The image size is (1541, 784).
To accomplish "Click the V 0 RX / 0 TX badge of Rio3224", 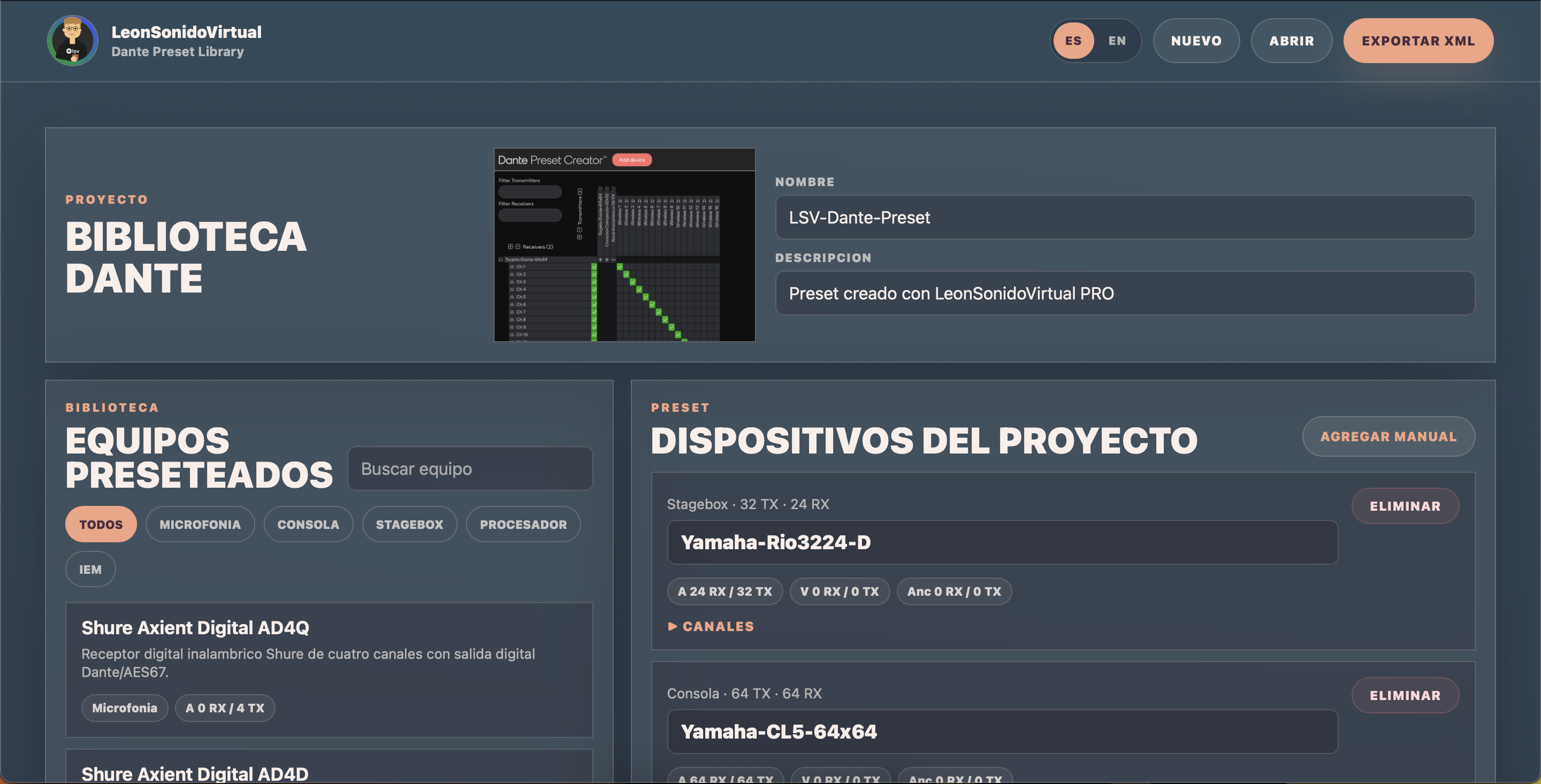I will pyautogui.click(x=840, y=591).
